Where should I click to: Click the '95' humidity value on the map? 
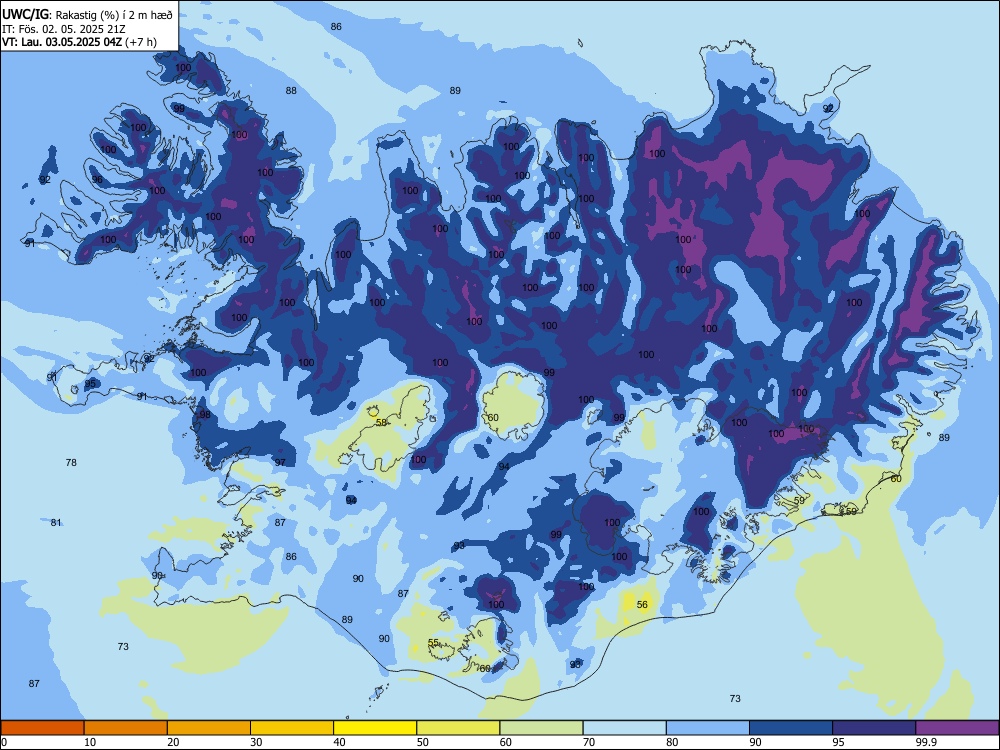[91, 383]
